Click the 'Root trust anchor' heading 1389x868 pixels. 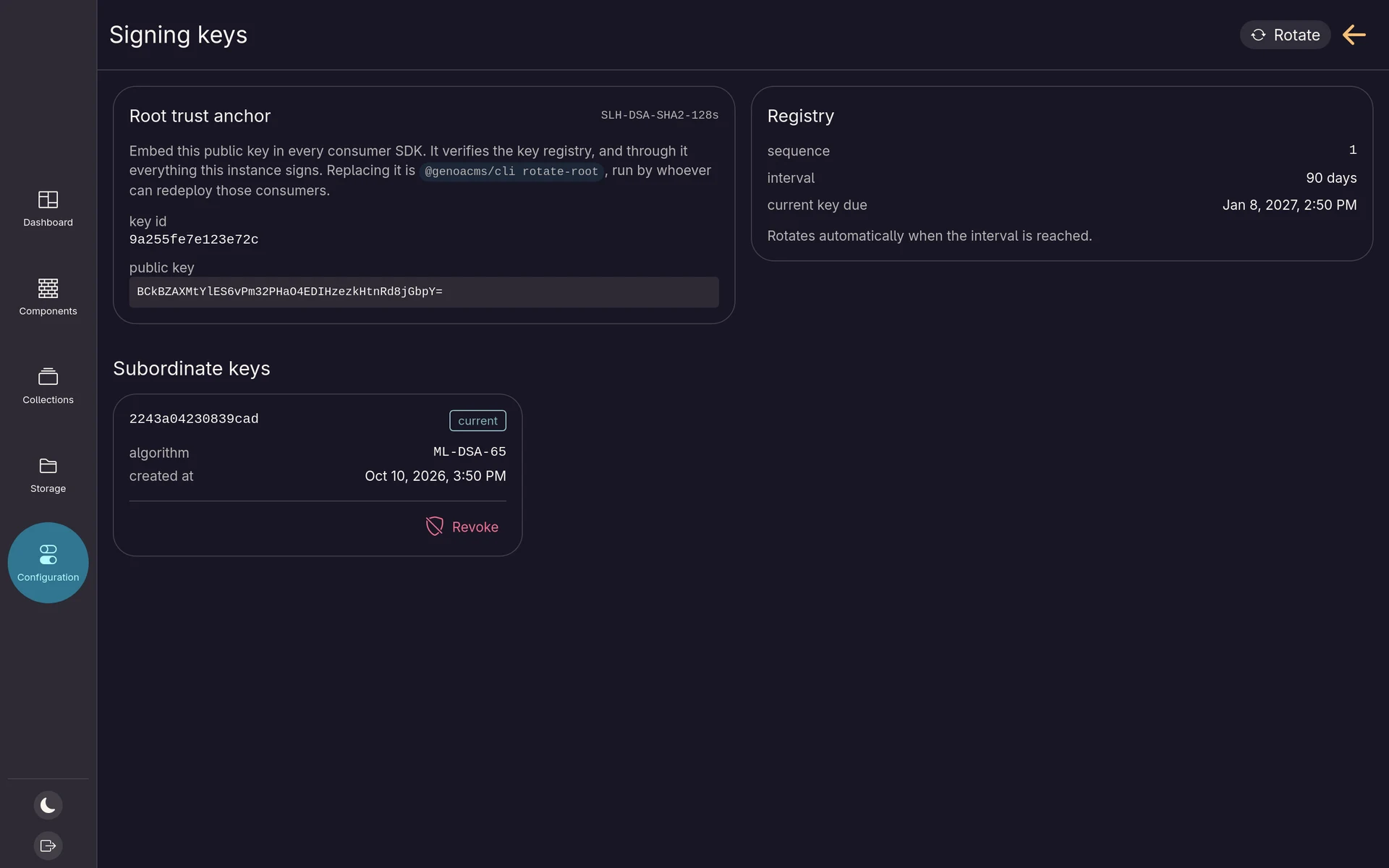click(x=200, y=116)
